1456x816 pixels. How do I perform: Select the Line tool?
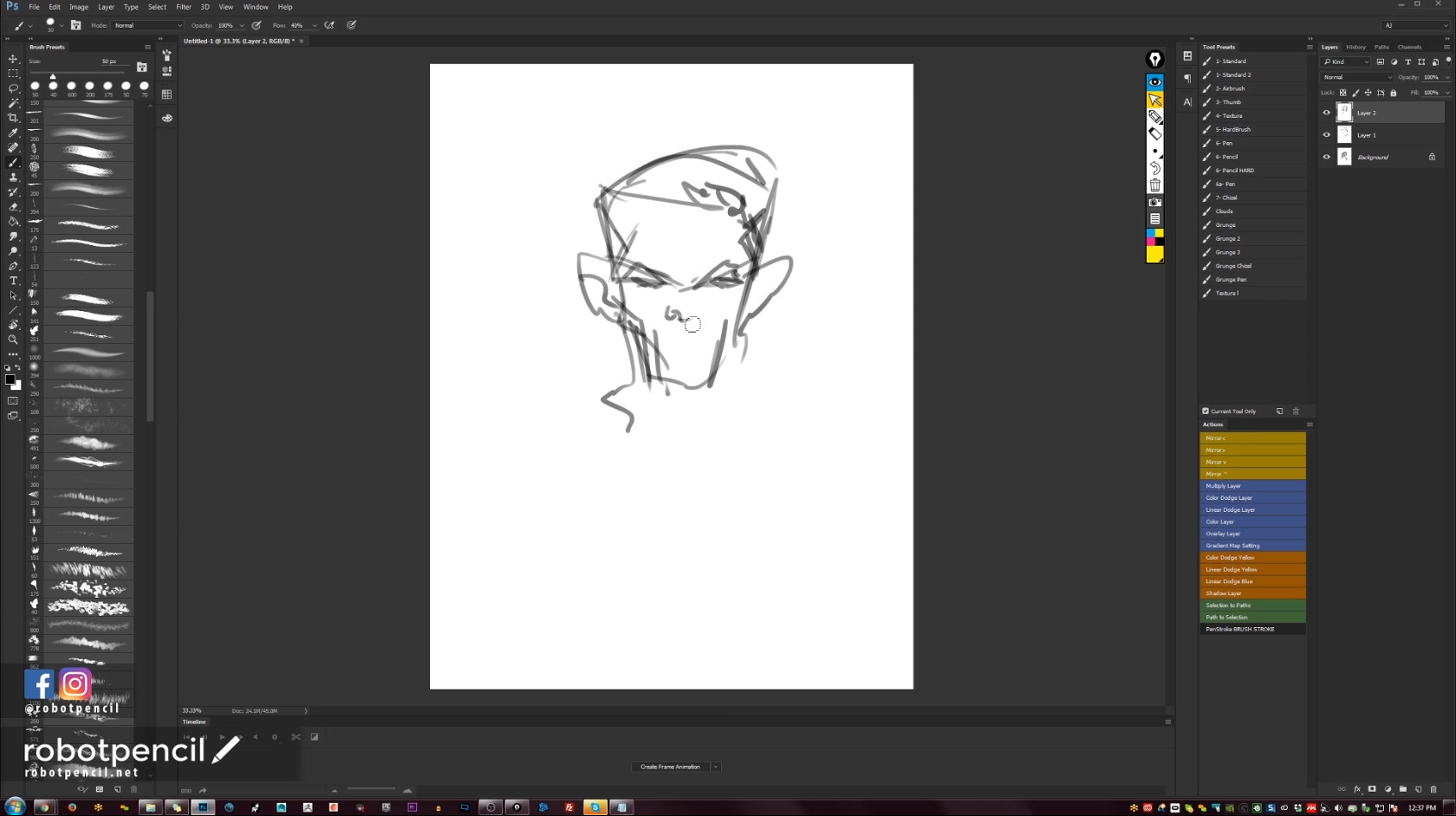[x=13, y=310]
